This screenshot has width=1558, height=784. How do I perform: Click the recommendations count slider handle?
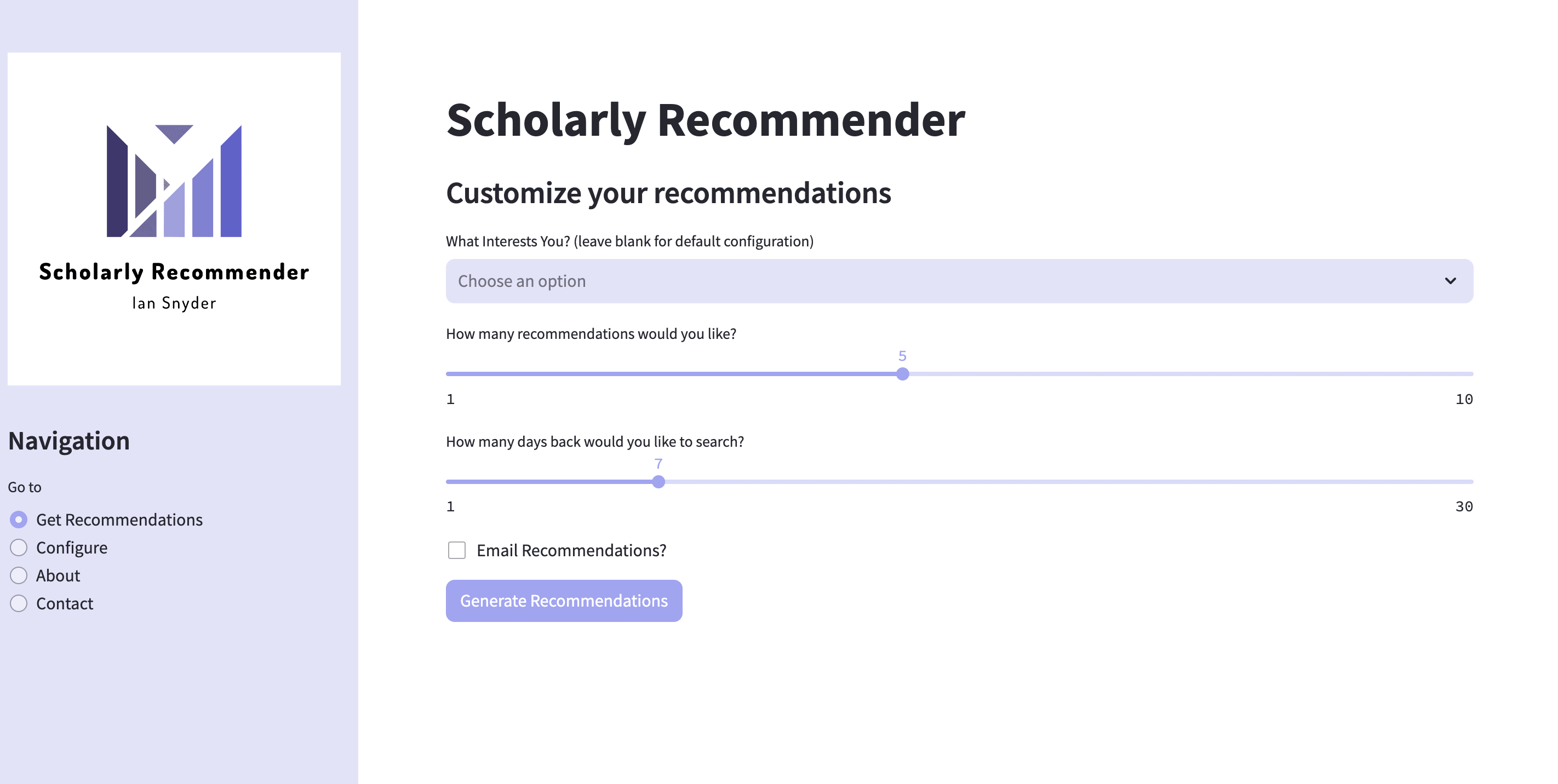pos(902,374)
